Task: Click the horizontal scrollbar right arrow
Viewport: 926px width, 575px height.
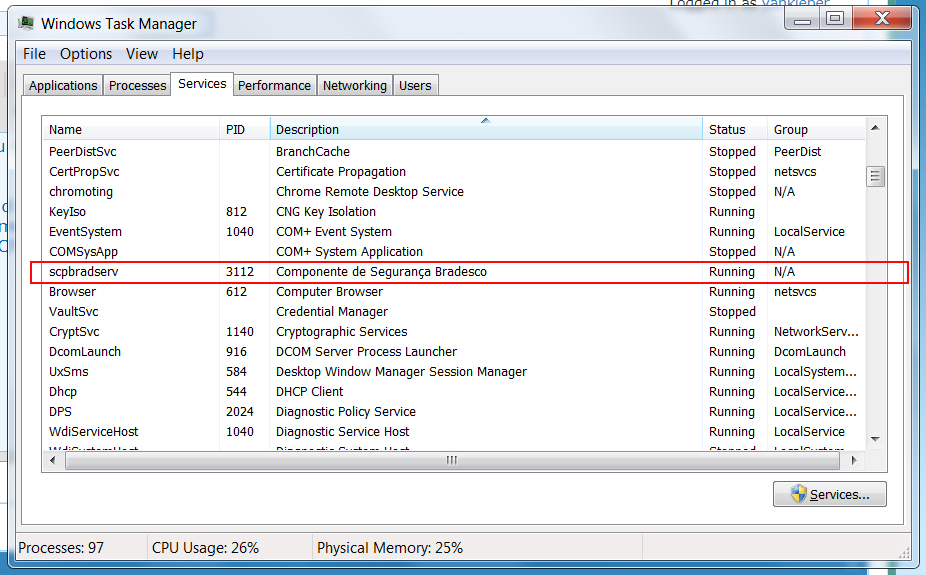Action: tap(853, 460)
